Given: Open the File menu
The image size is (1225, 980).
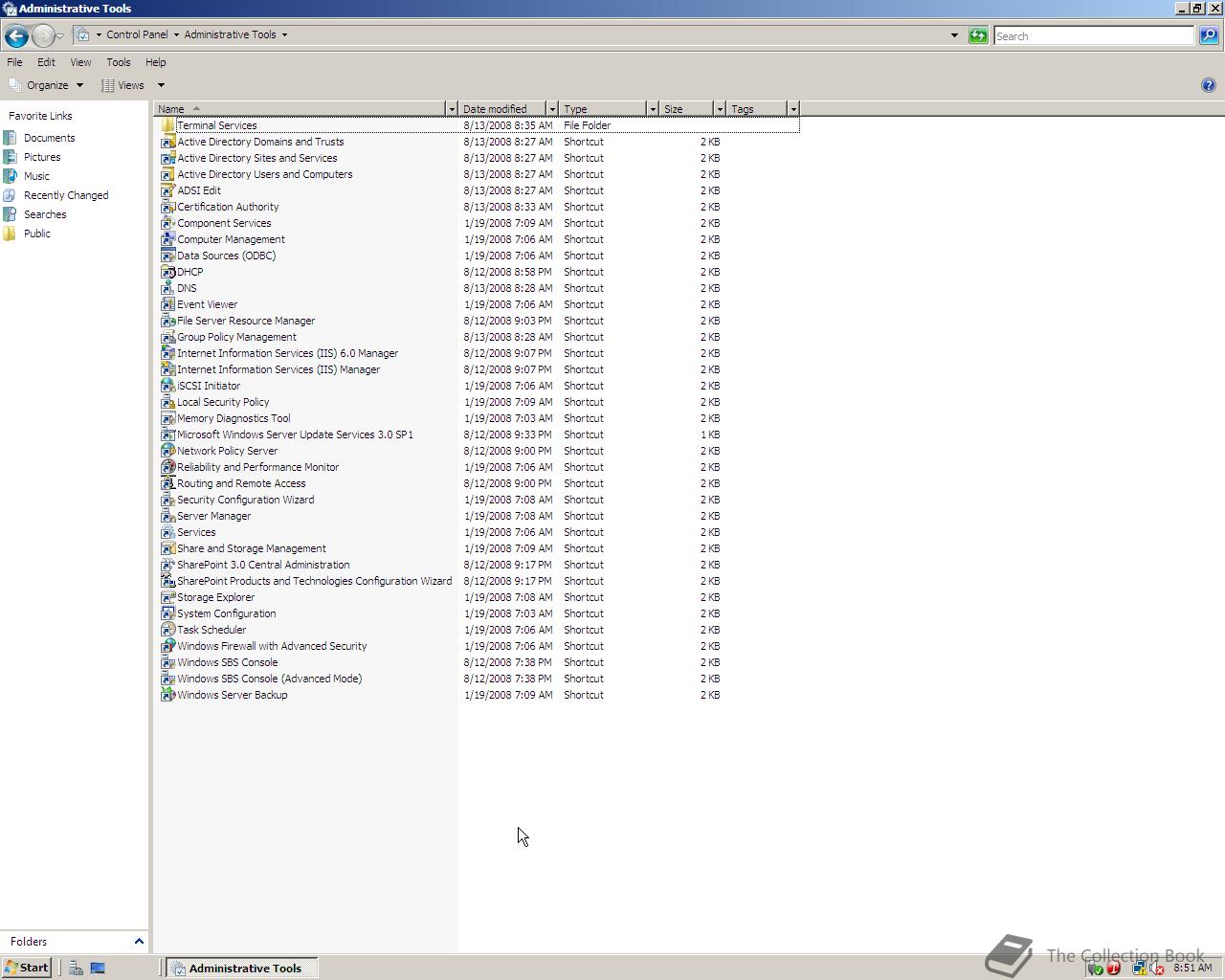Looking at the screenshot, I should 14,62.
